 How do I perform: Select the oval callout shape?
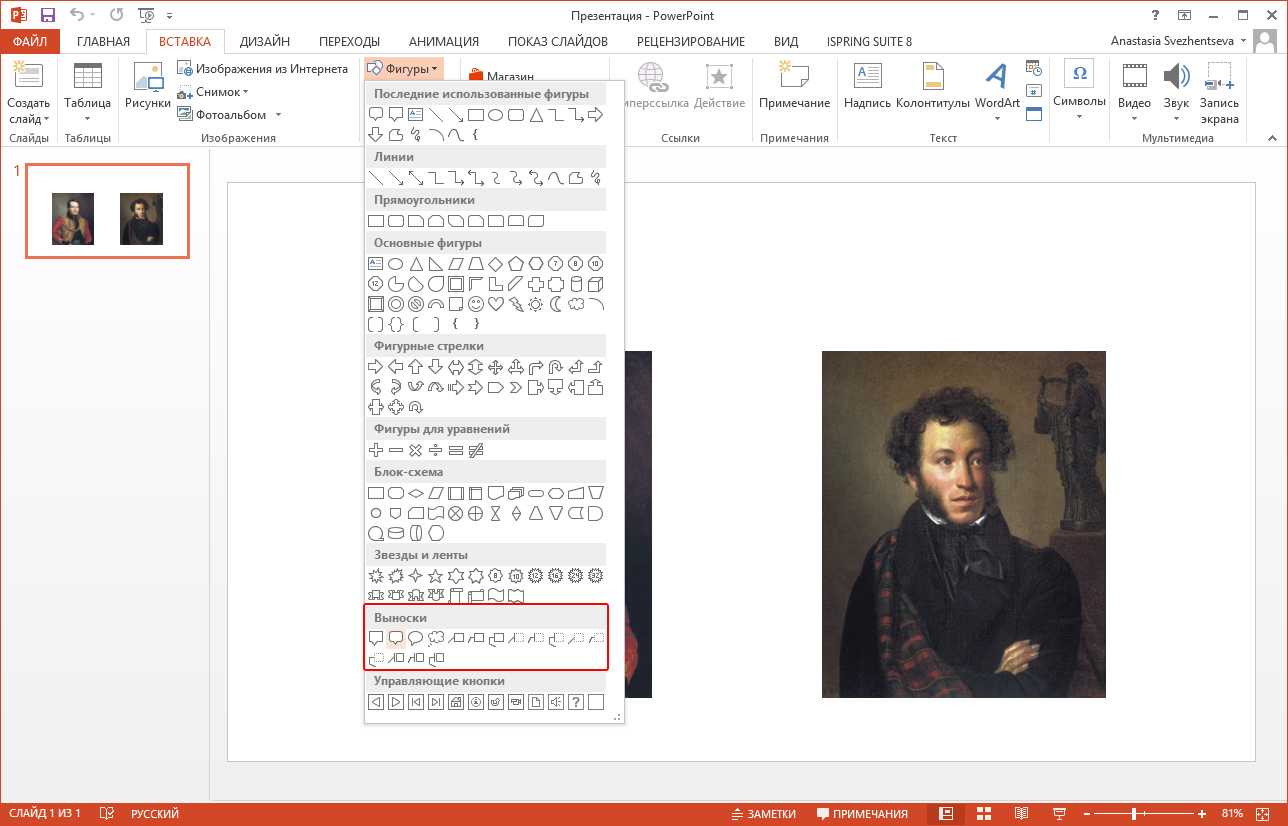pos(416,638)
